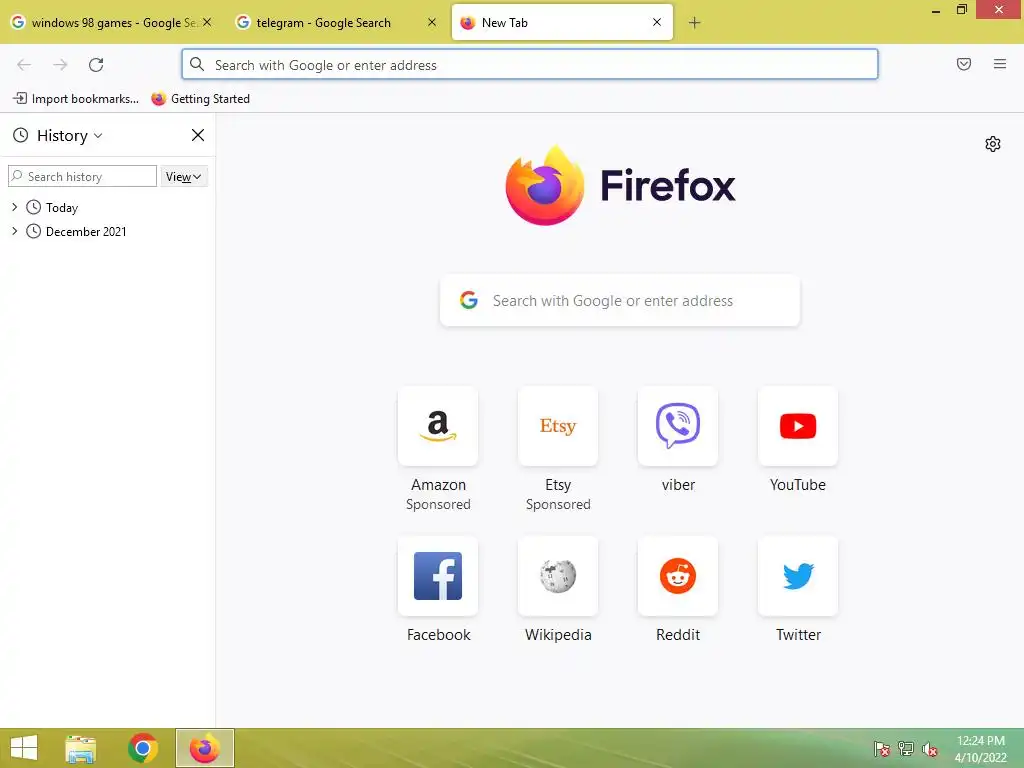The width and height of the screenshot is (1024, 768).
Task: Open new tab personalization gear
Action: pos(993,144)
